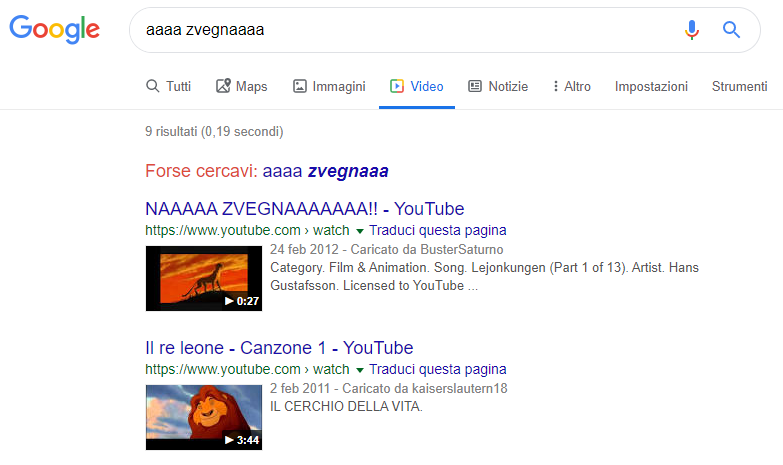783x465 pixels.
Task: Click the '2 feb 2011 - Caricato da kaiserslautern18' line
Action: point(389,388)
